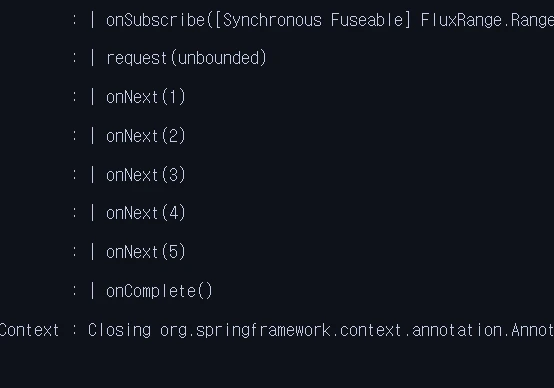Image resolution: width=554 pixels, height=388 pixels.
Task: Click the FluxRange.Range text
Action: (x=487, y=20)
